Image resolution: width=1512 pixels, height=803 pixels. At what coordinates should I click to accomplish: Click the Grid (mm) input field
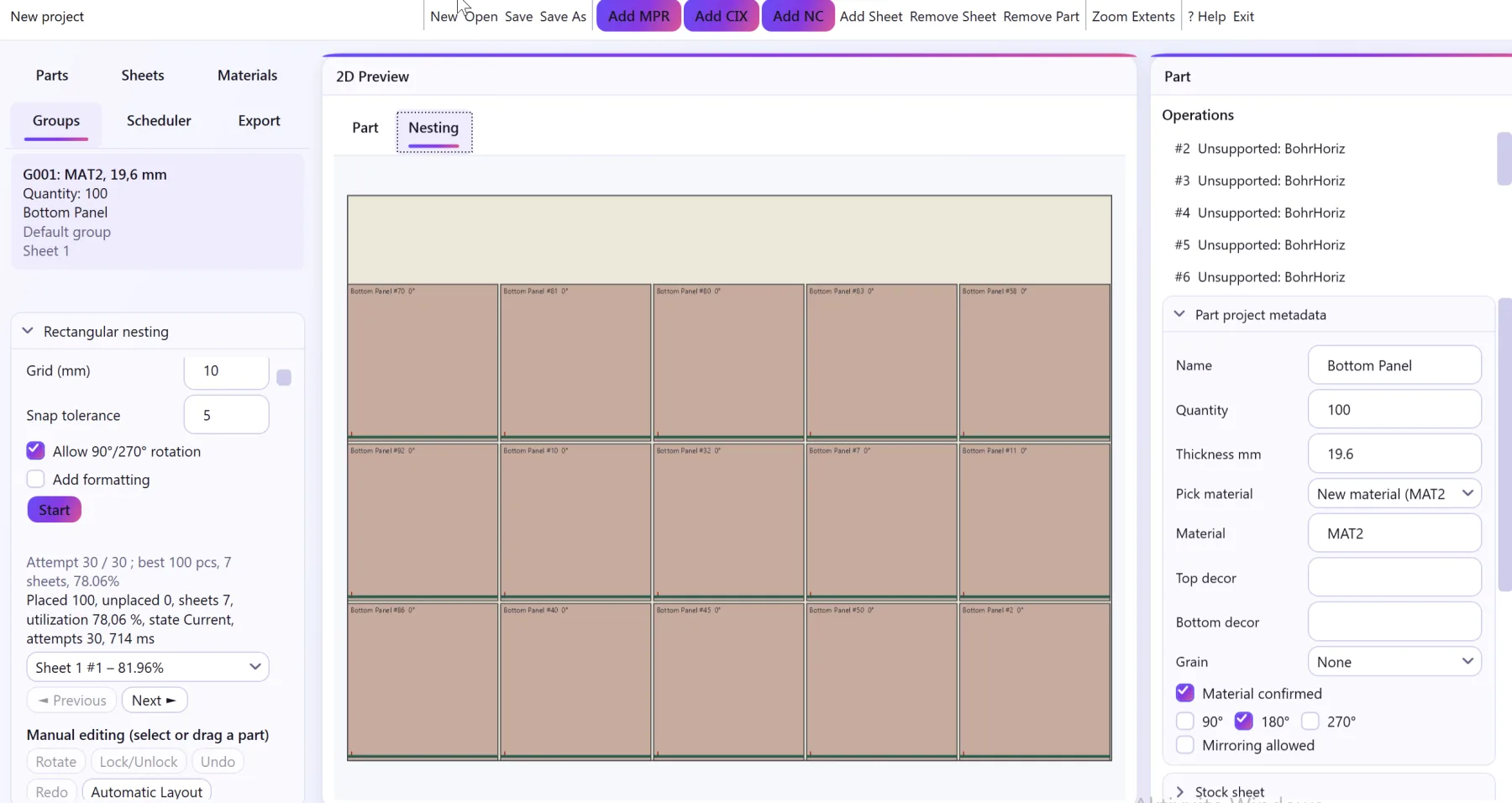[x=226, y=371]
